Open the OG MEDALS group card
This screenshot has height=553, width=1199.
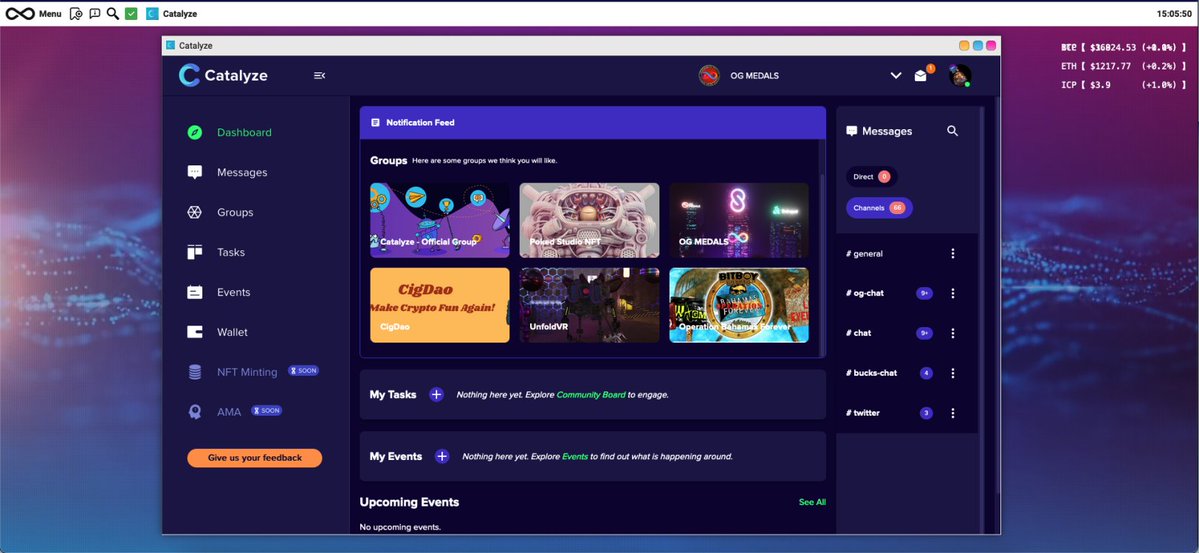click(x=739, y=220)
